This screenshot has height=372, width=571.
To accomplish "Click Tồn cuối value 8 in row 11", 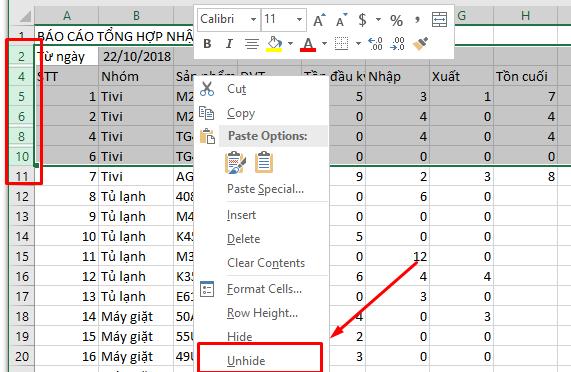I will [525, 177].
